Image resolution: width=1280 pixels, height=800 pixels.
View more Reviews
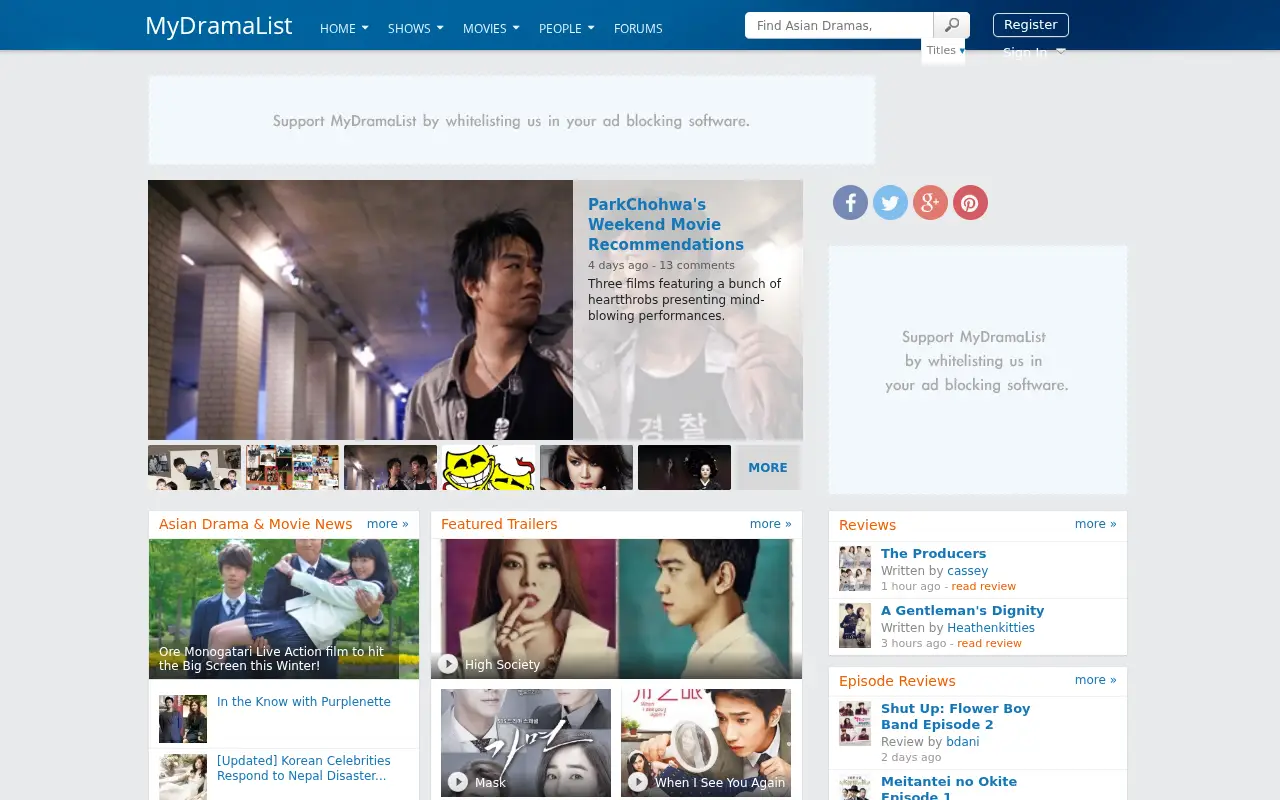pos(1095,524)
